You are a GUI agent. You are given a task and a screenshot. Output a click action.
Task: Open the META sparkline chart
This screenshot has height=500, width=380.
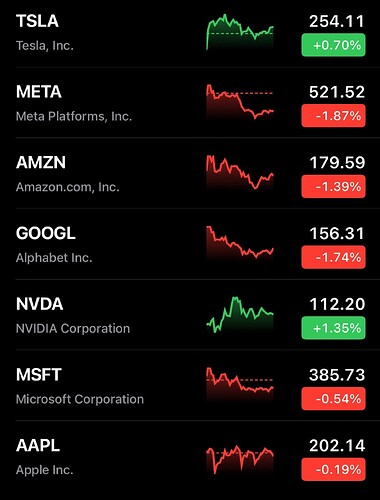tap(240, 102)
